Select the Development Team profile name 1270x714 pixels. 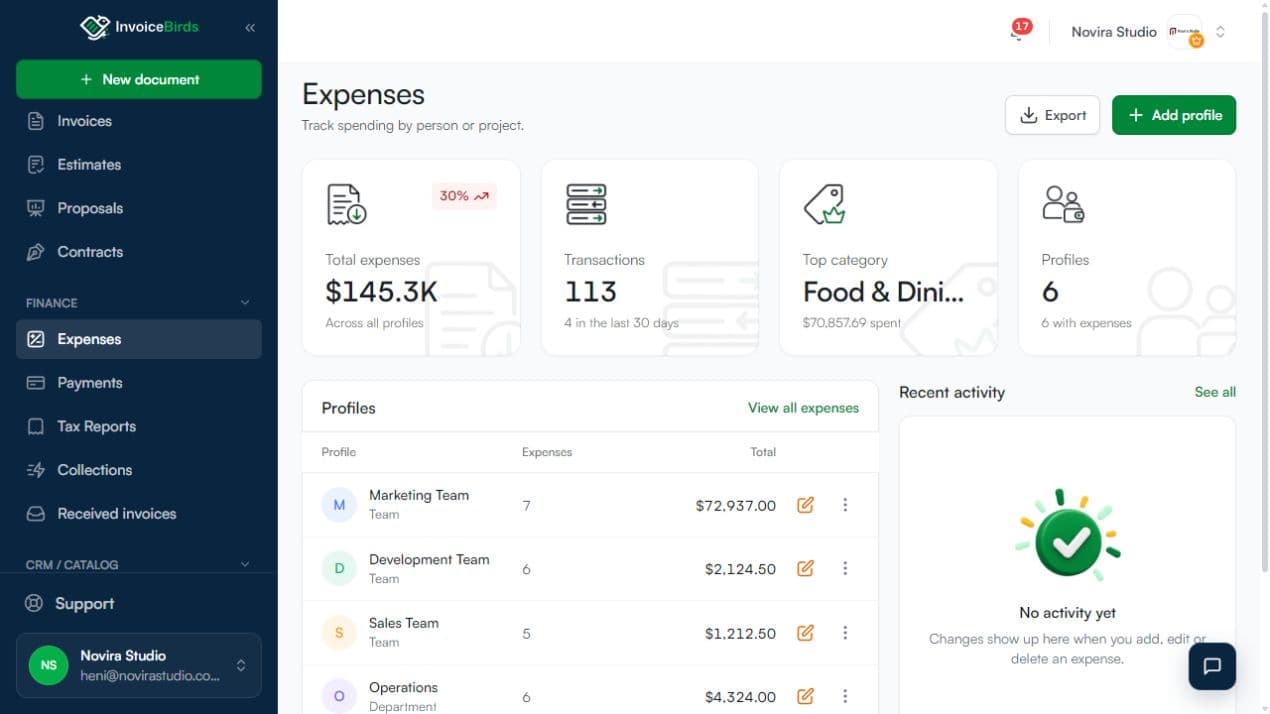pos(429,559)
